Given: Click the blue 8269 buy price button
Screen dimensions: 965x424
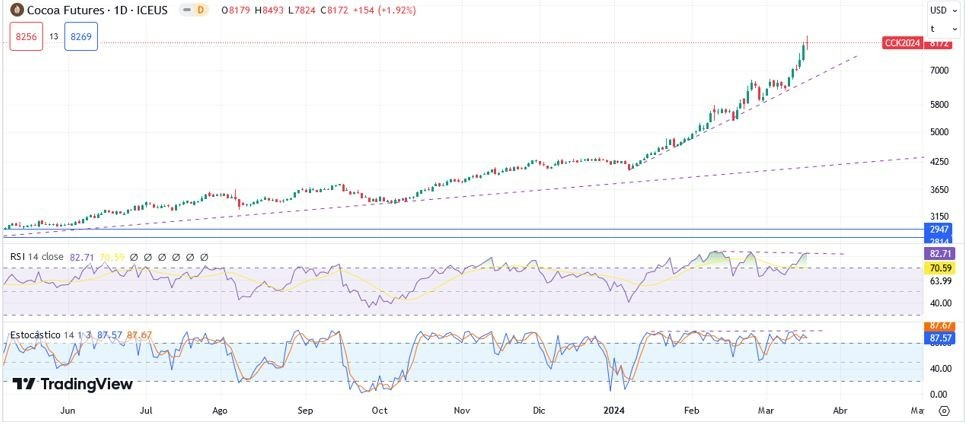Looking at the screenshot, I should (x=81, y=36).
